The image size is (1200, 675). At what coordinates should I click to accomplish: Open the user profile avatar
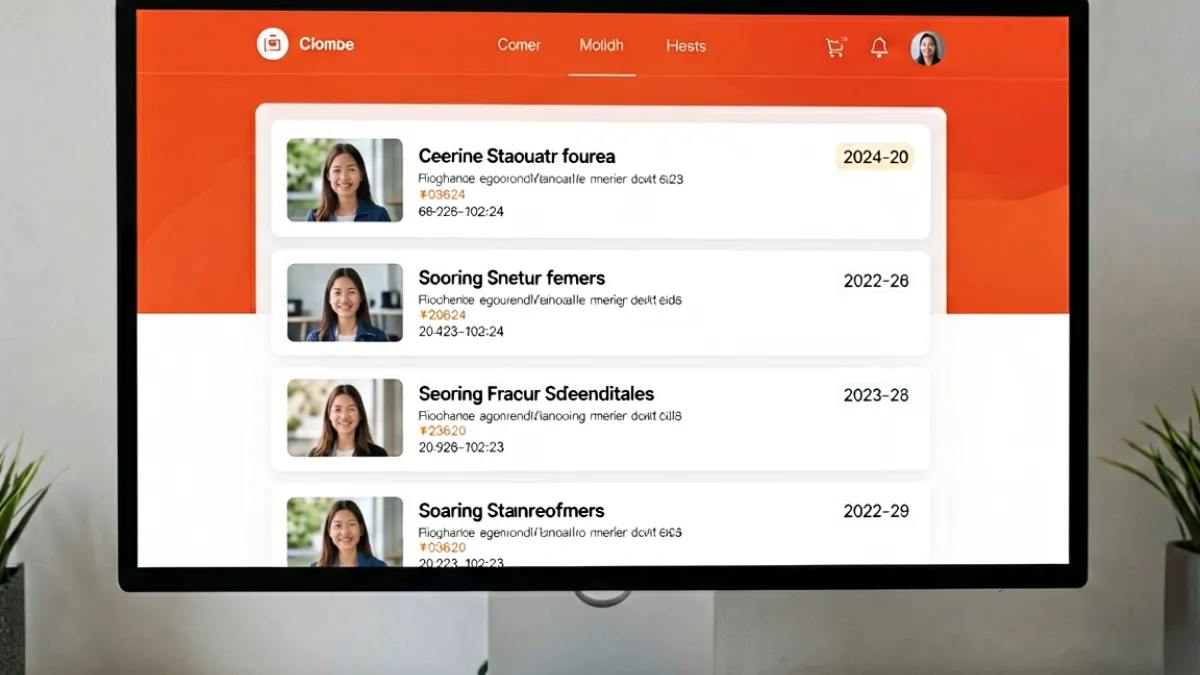point(927,48)
